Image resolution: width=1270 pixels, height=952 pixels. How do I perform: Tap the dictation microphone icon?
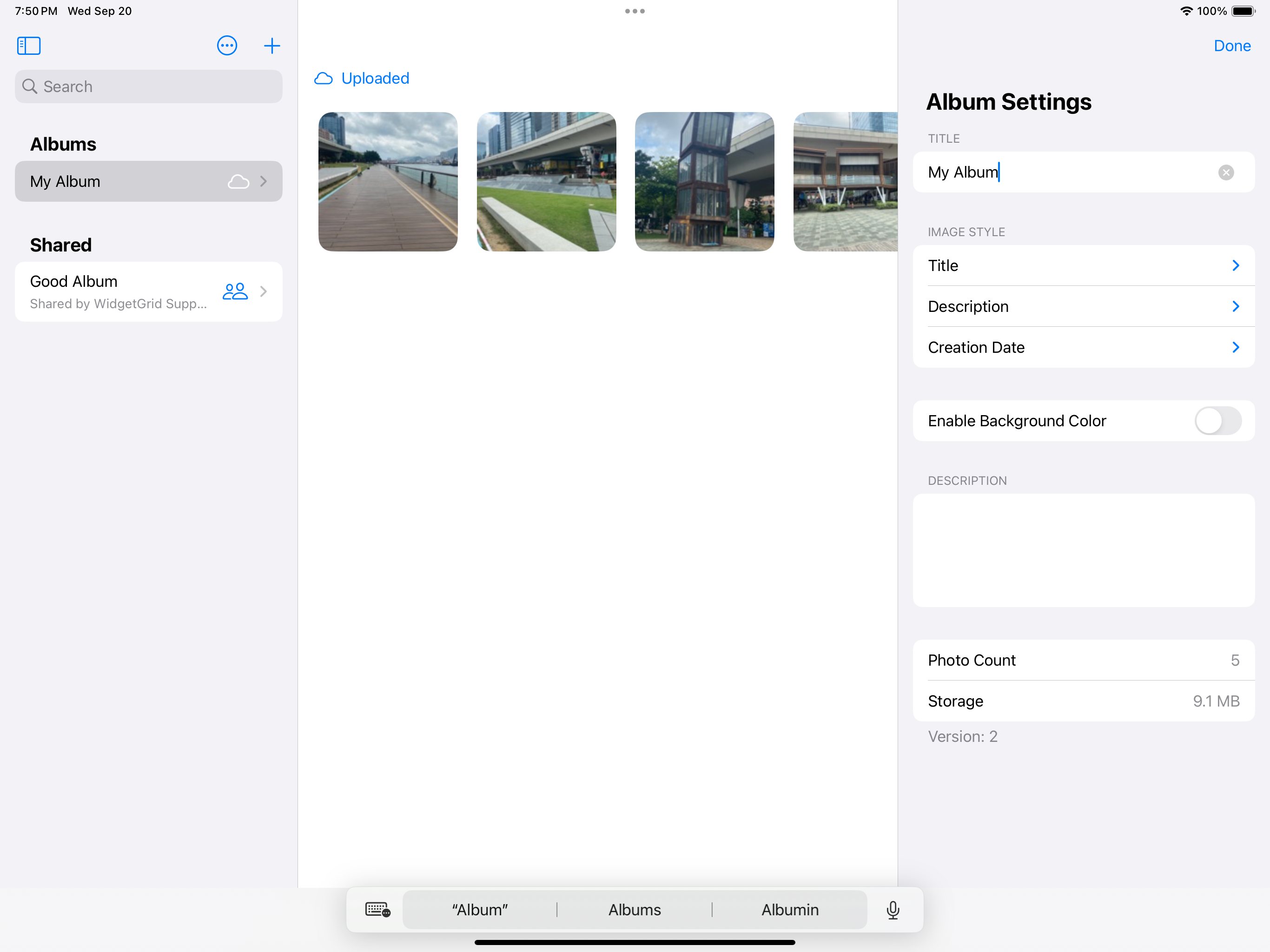tap(893, 910)
